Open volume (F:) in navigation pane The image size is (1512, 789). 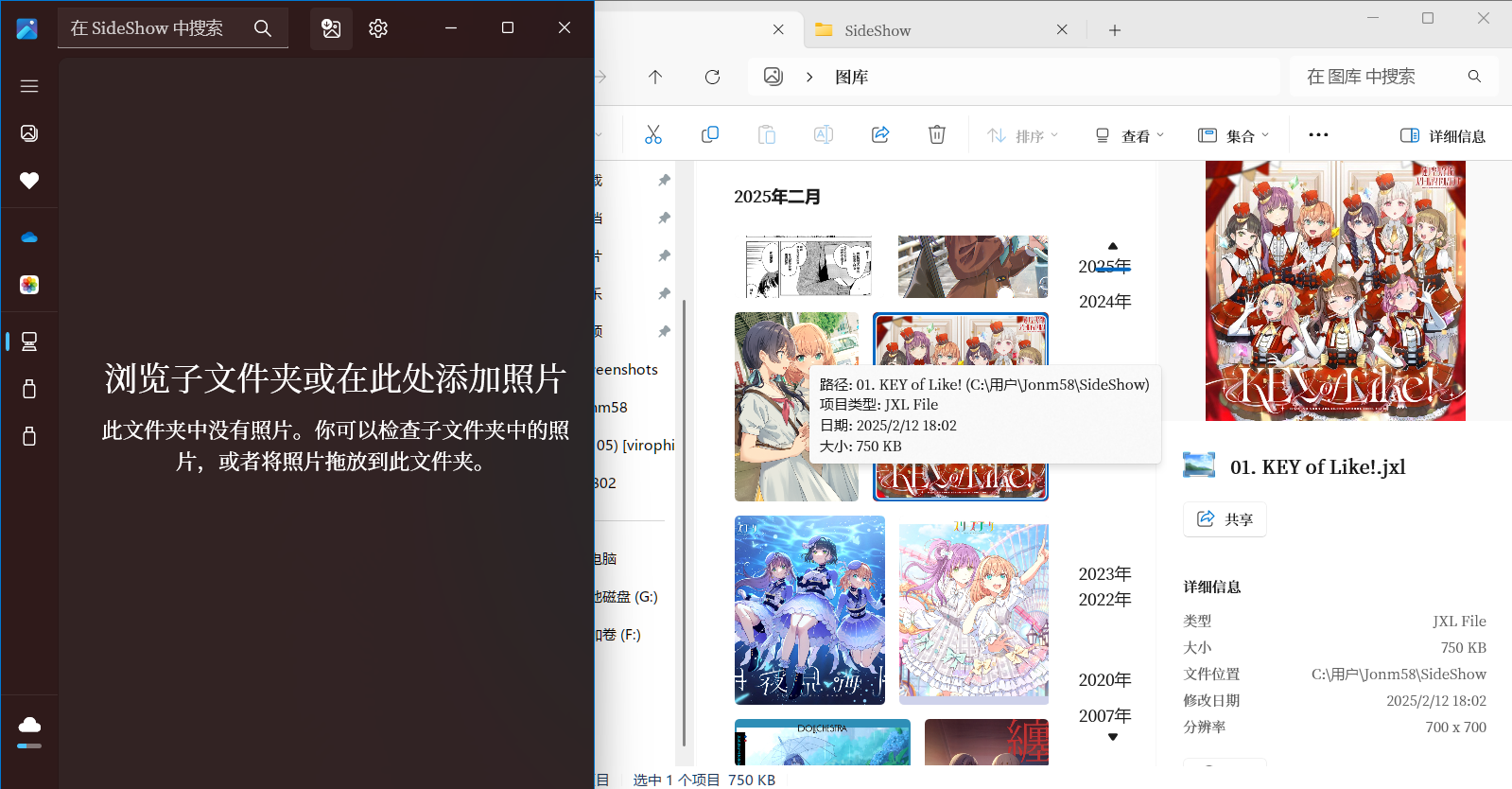pyautogui.click(x=620, y=635)
